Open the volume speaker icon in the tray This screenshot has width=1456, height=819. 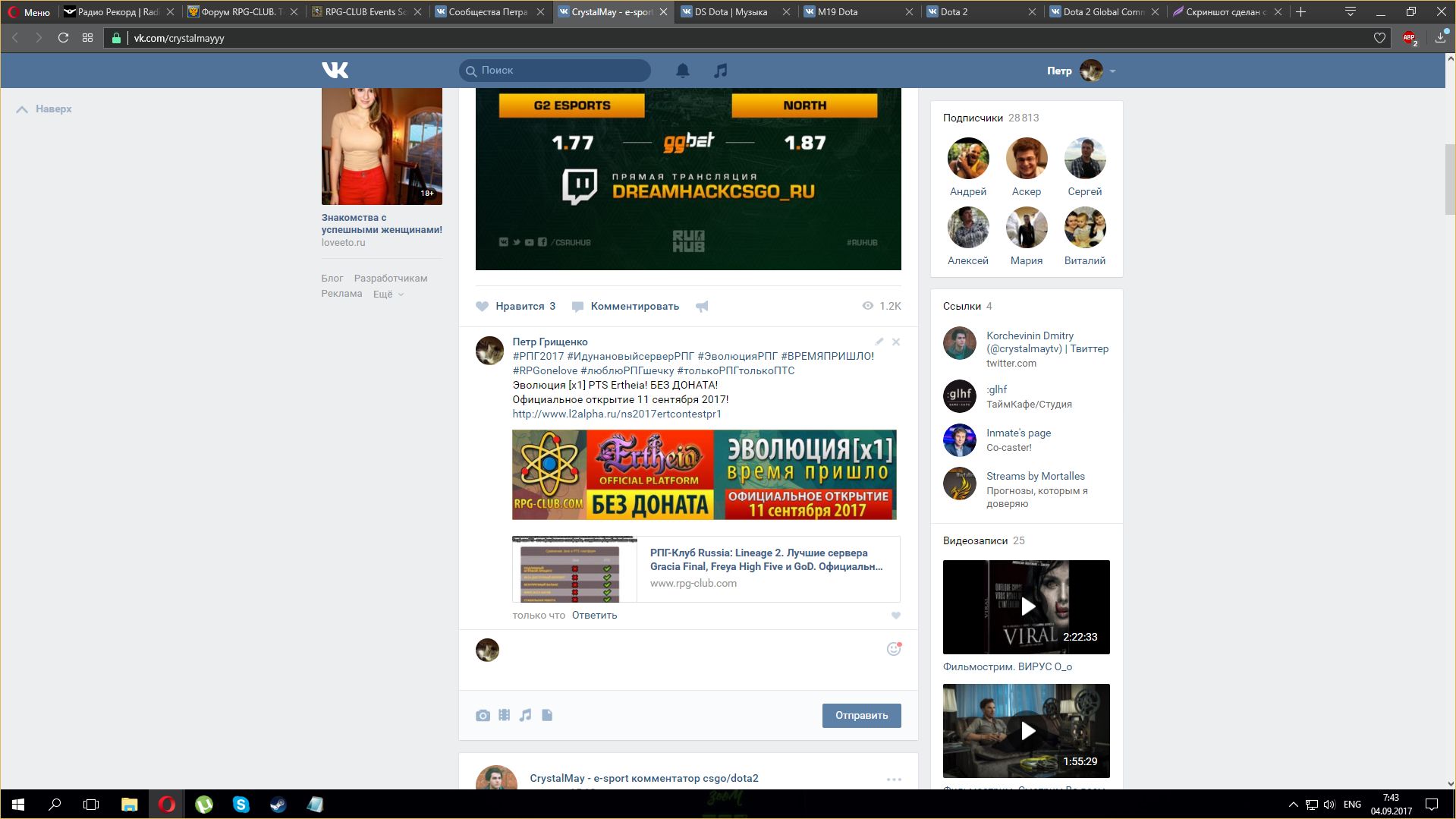pyautogui.click(x=1329, y=805)
